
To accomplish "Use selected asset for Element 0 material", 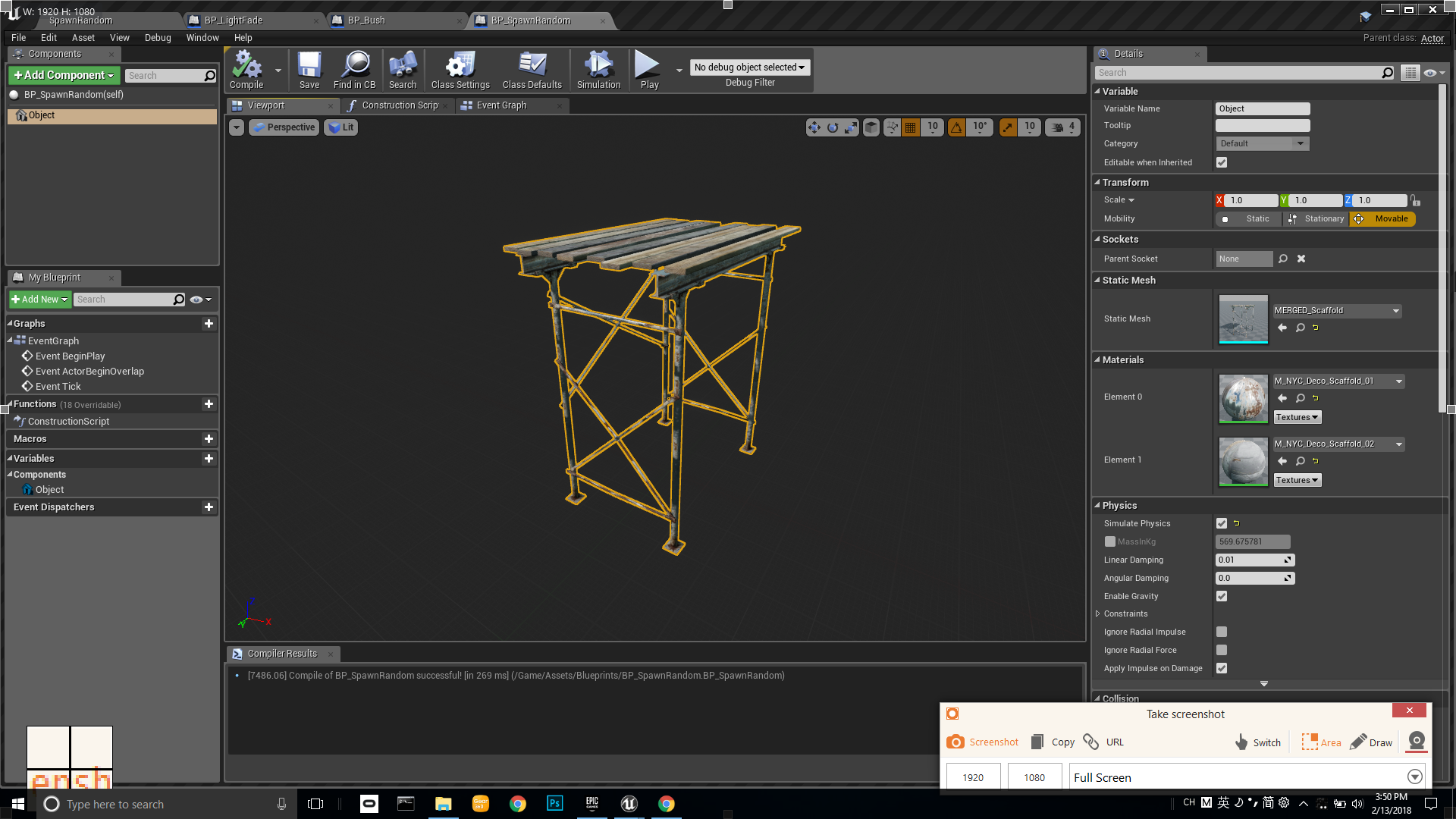I will coord(1282,398).
